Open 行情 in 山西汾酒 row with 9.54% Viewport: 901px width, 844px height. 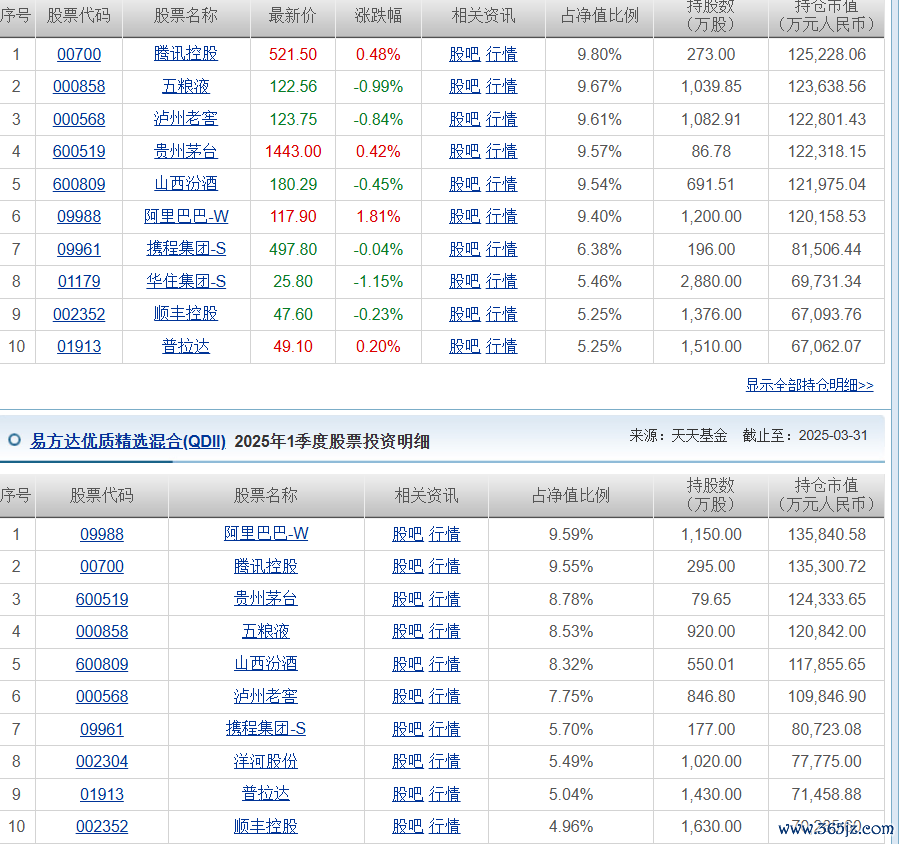(502, 184)
